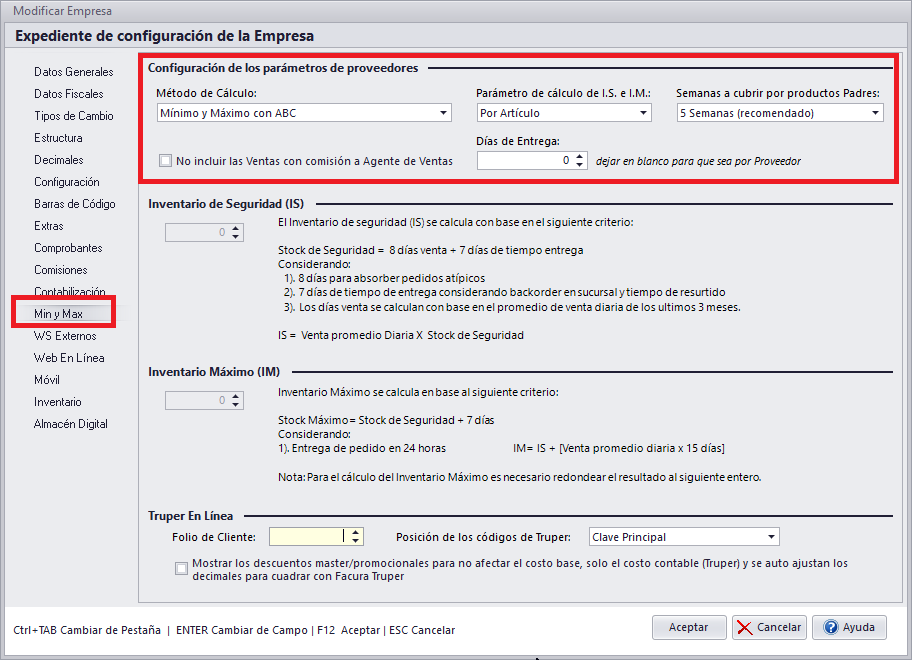
Task: Open the Datos Fiscales section
Action: pyautogui.click(x=68, y=94)
